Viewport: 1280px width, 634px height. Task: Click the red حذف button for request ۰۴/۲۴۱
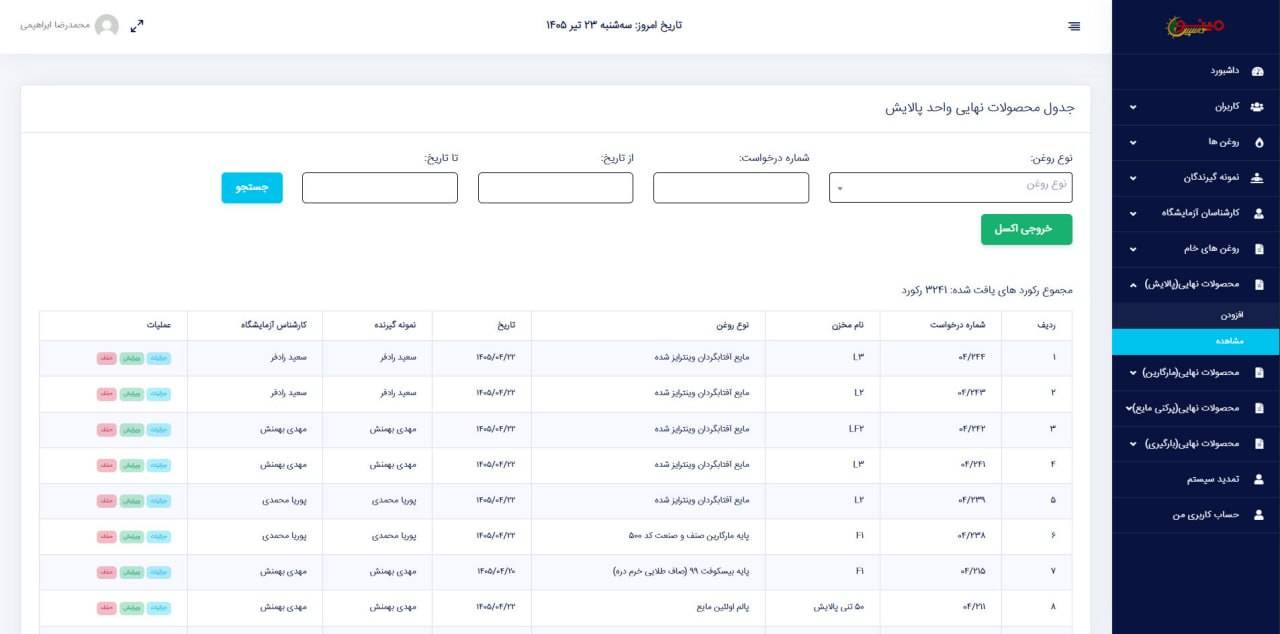(107, 465)
